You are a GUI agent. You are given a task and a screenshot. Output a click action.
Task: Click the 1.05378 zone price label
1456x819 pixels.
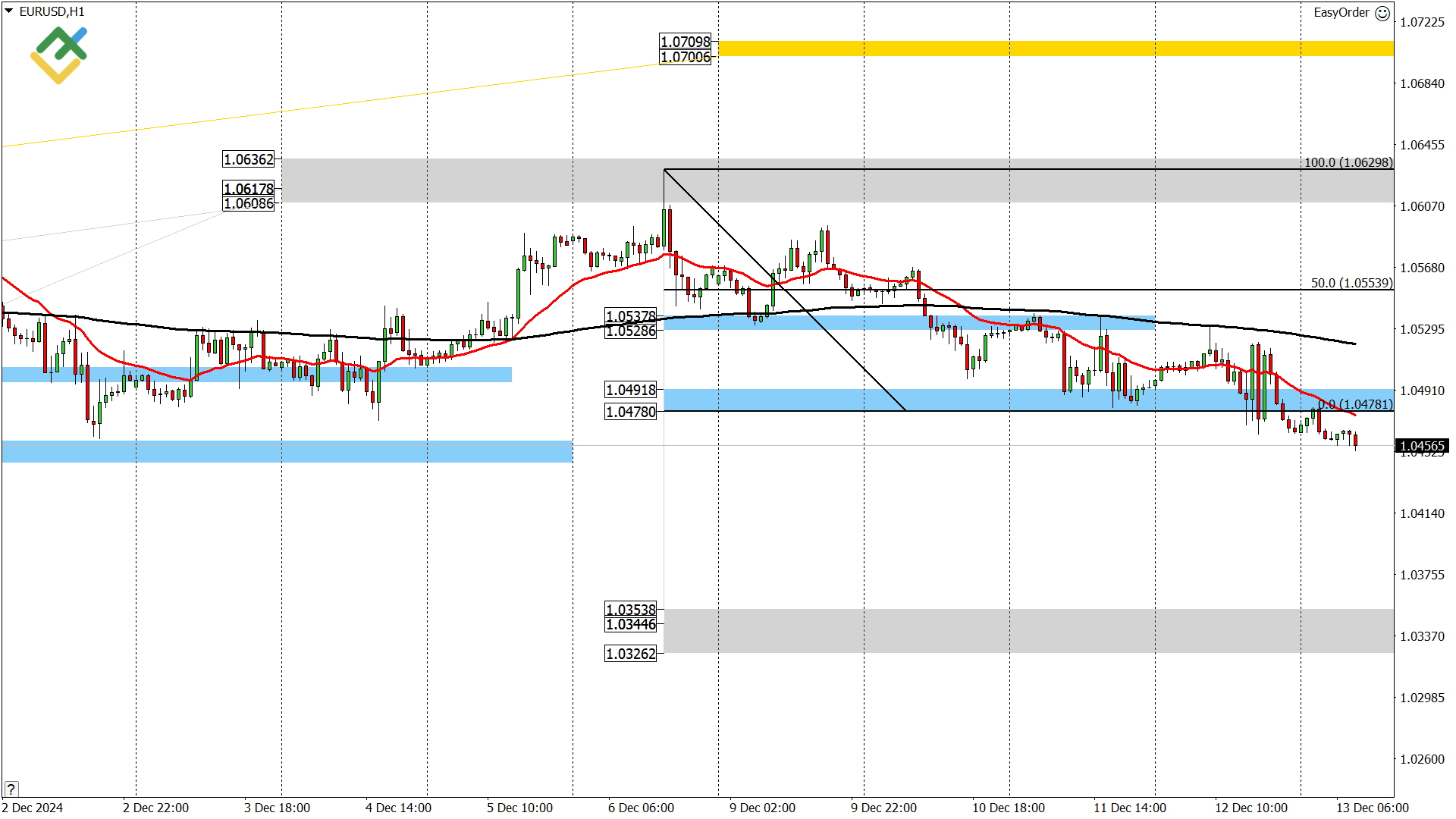[x=630, y=316]
